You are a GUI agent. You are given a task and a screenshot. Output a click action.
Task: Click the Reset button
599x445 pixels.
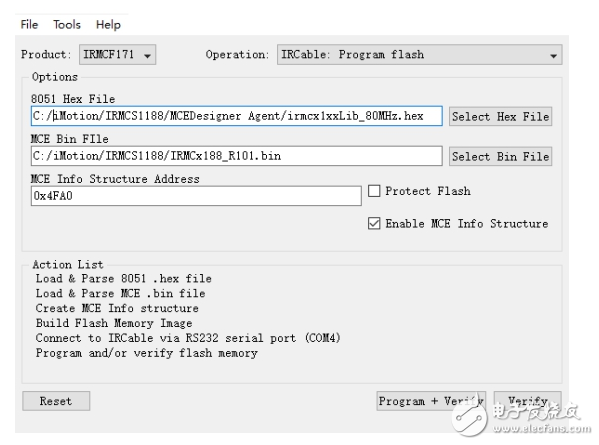click(56, 401)
